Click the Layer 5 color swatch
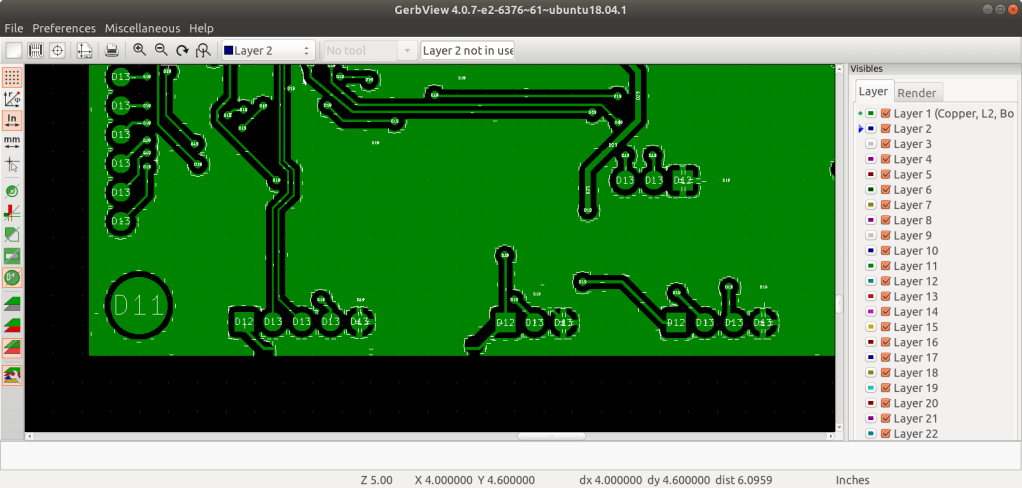The width and height of the screenshot is (1022, 488). (871, 175)
